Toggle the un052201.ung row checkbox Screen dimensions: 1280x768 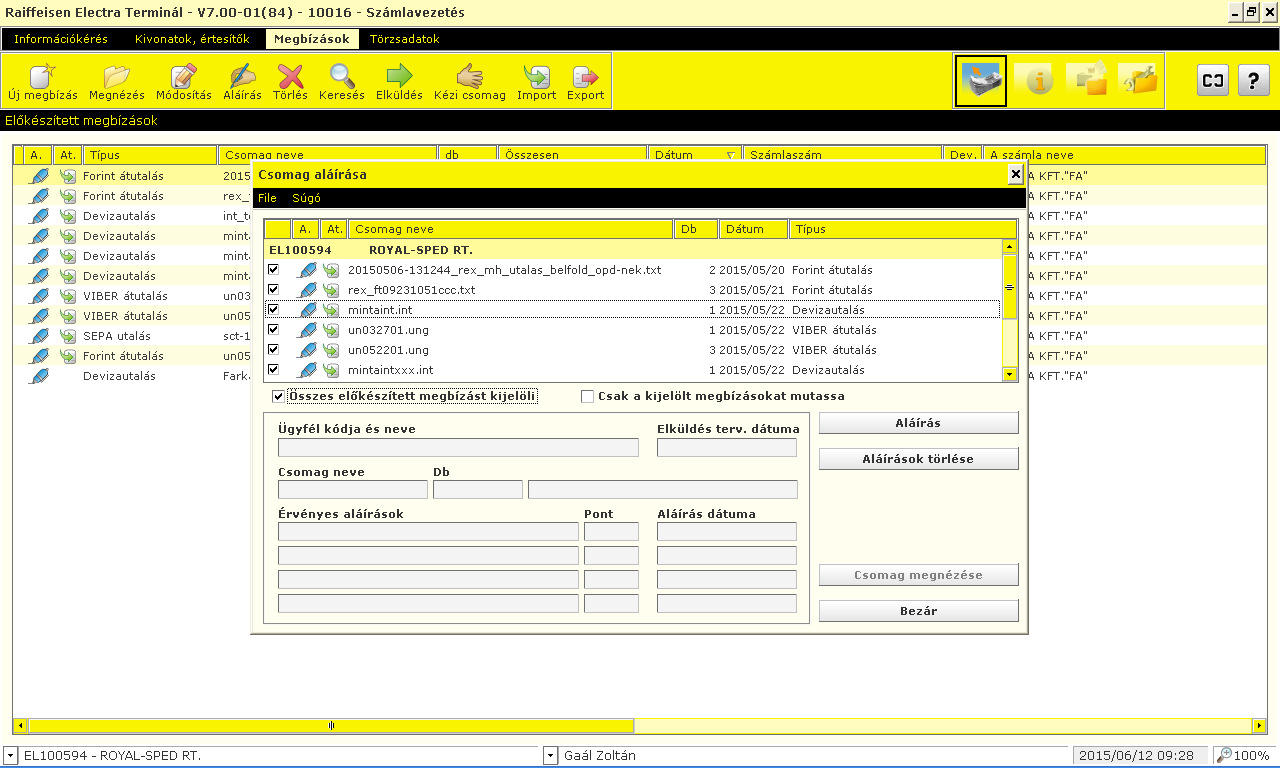273,350
